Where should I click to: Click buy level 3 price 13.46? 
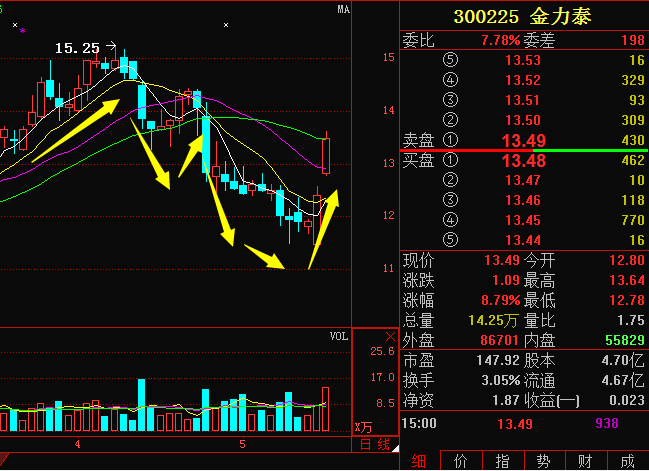point(523,200)
